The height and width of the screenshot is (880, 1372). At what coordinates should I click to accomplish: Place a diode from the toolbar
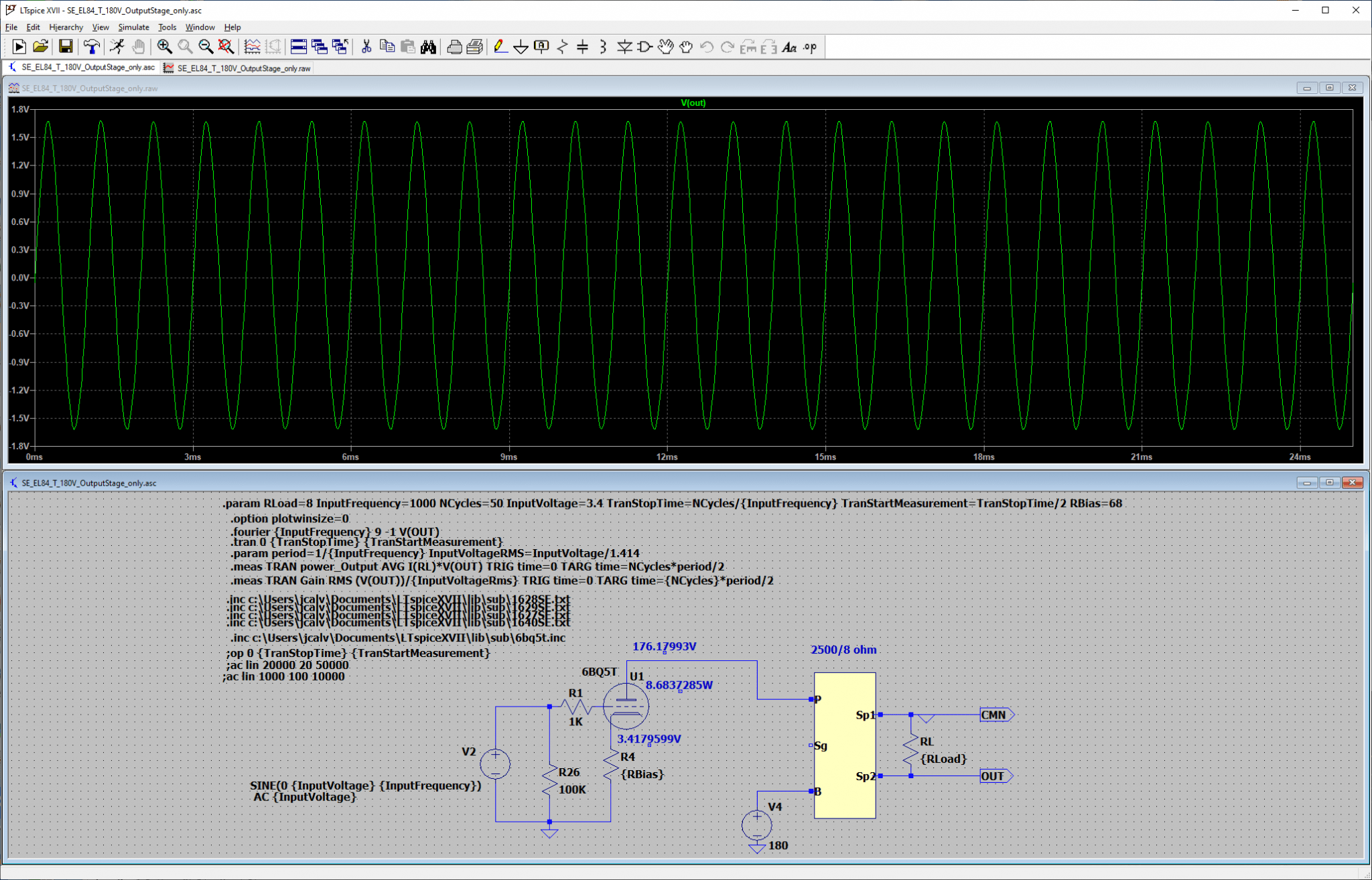[624, 46]
